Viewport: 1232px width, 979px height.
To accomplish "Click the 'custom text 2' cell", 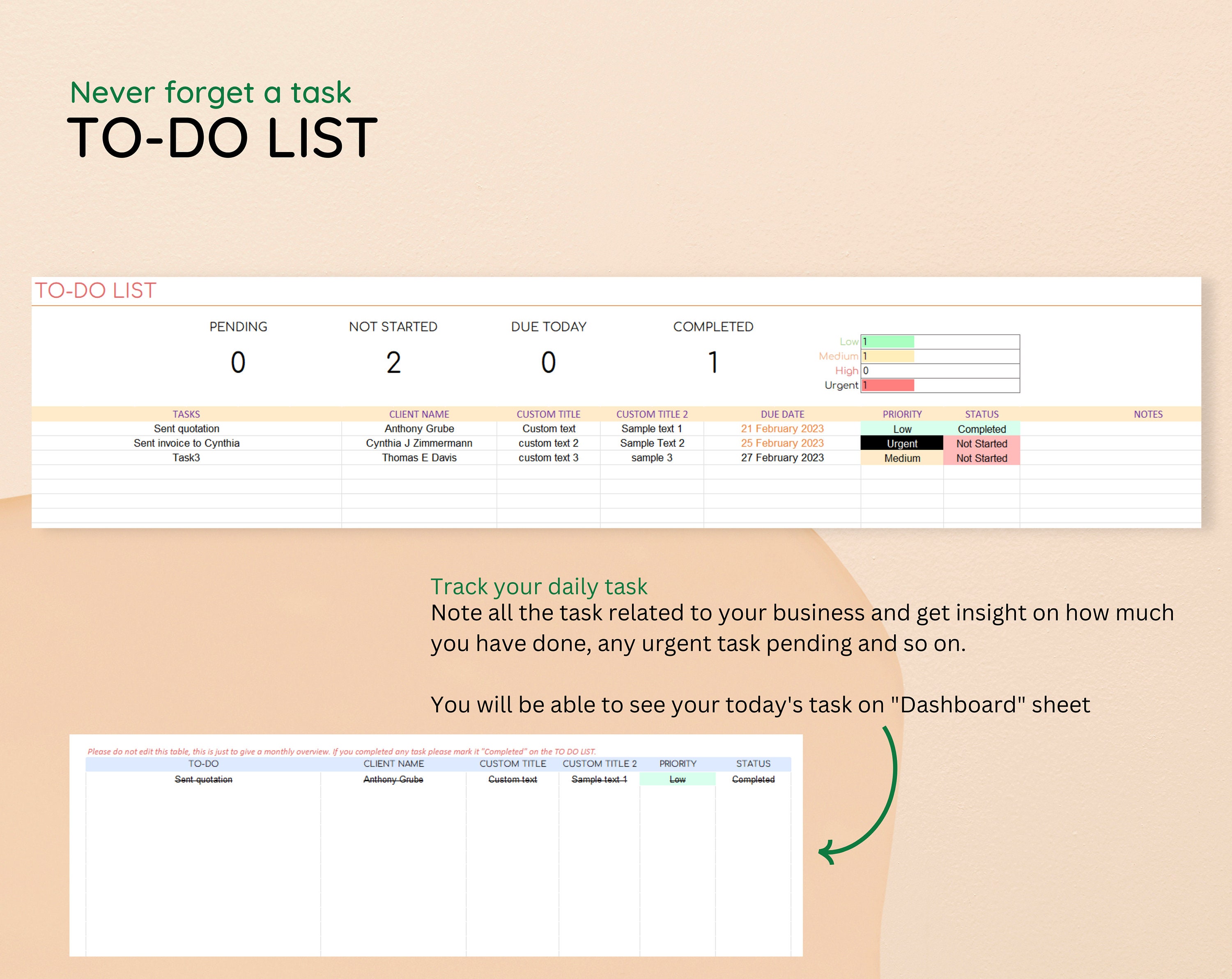I will click(x=549, y=443).
